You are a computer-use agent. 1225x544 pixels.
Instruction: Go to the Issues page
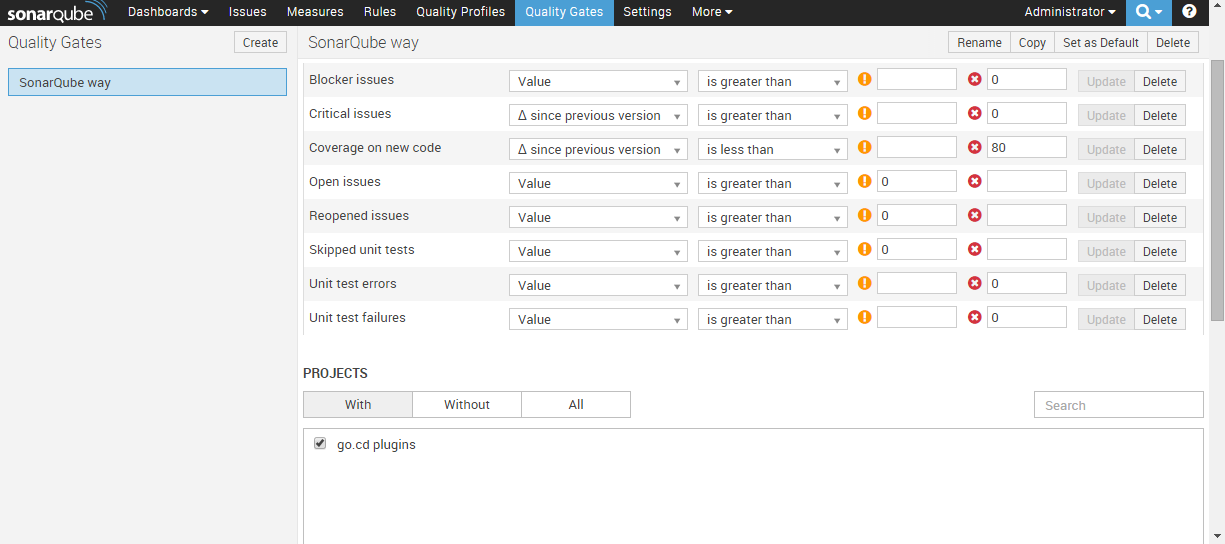tap(248, 12)
